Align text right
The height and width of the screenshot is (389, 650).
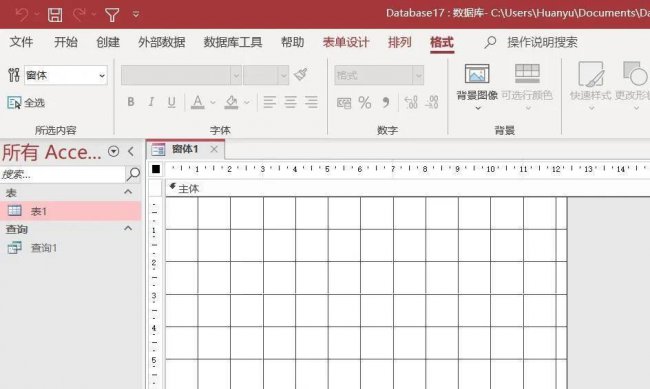311,102
